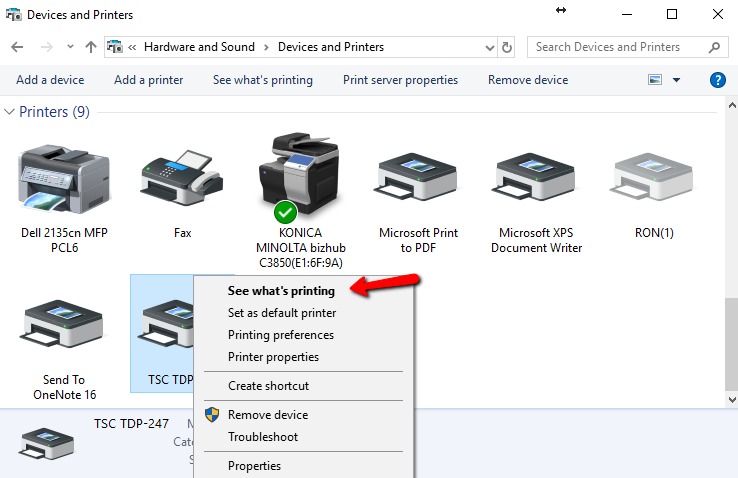
Task: Click the Devices and Printers breadcrumb
Action: click(331, 47)
